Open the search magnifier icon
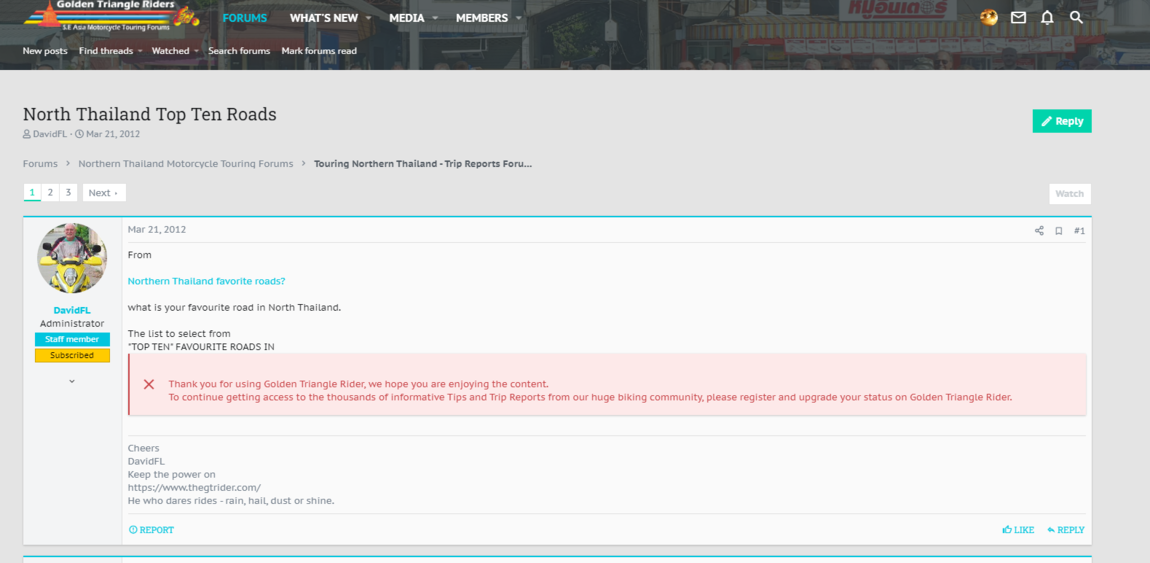Screen dimensions: 1150x563 1076,18
